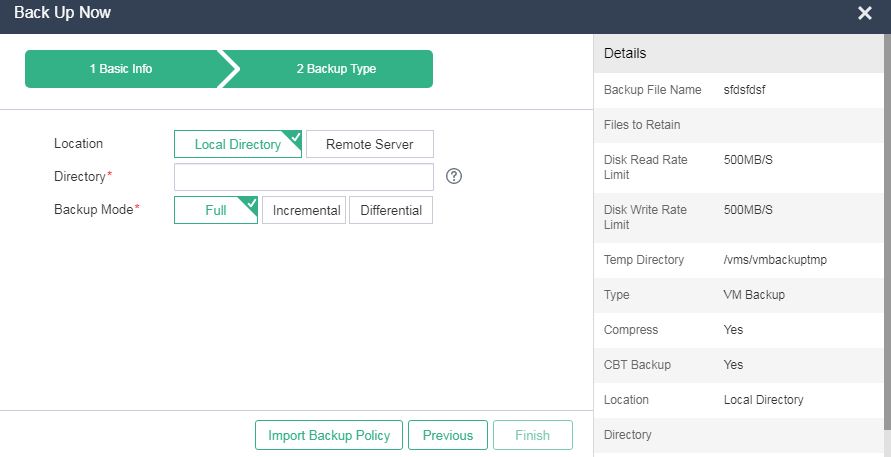Click the sfdsfdsf backup file name value

744,90
